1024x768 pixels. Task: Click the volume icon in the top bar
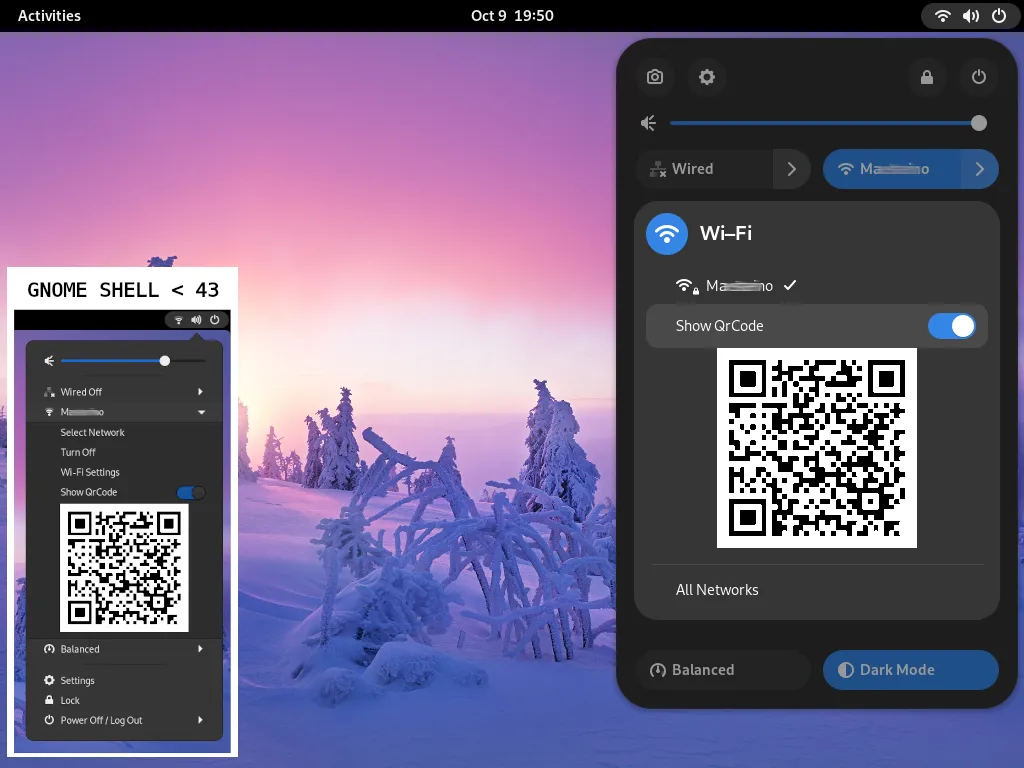970,16
